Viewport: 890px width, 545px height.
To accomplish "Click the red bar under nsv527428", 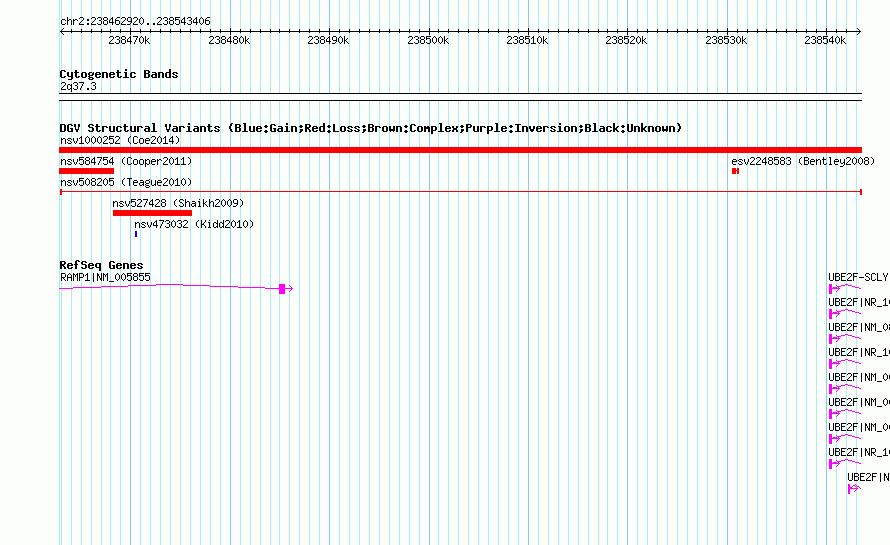I will [152, 213].
